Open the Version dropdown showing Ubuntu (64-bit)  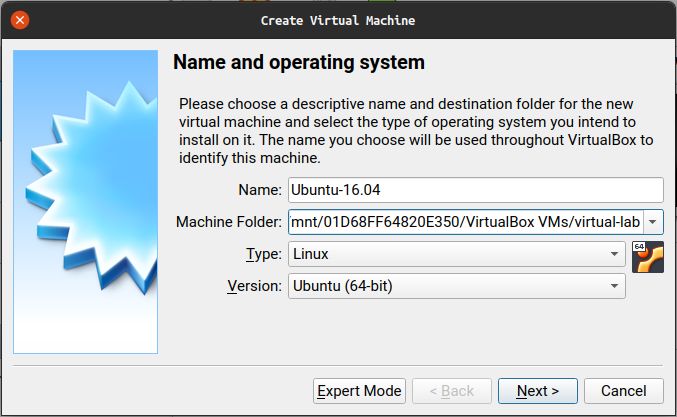pos(457,286)
